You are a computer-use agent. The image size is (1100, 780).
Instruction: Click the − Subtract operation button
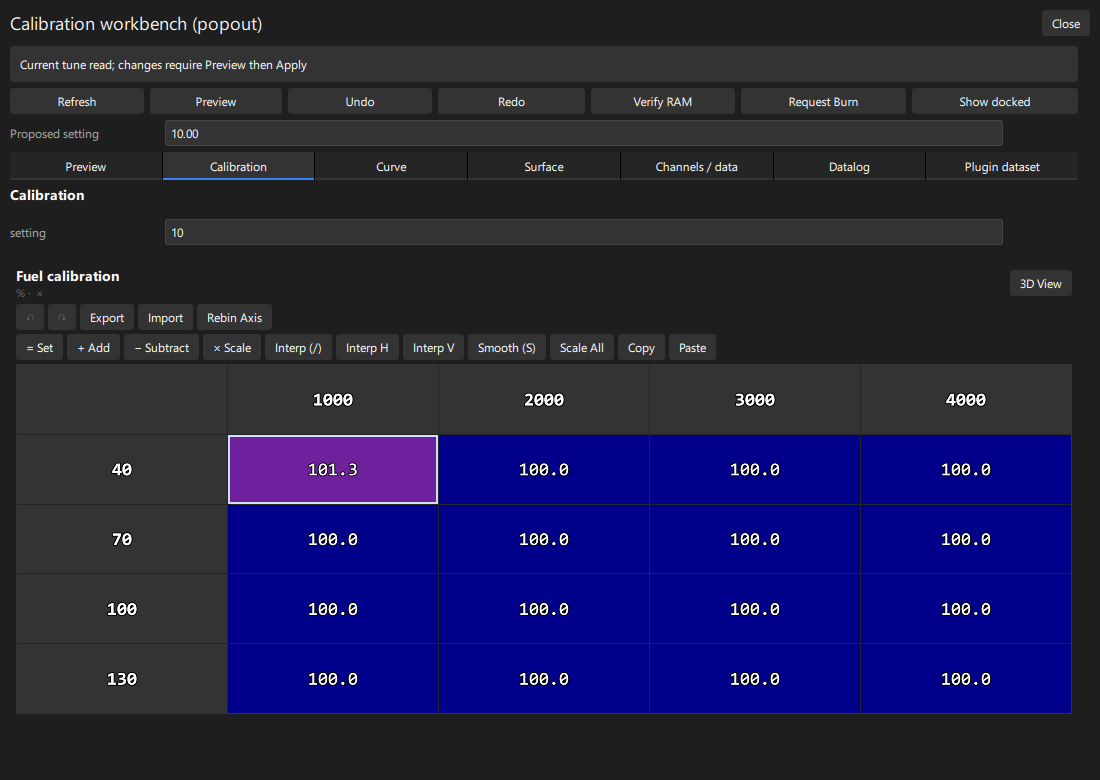tap(161, 348)
